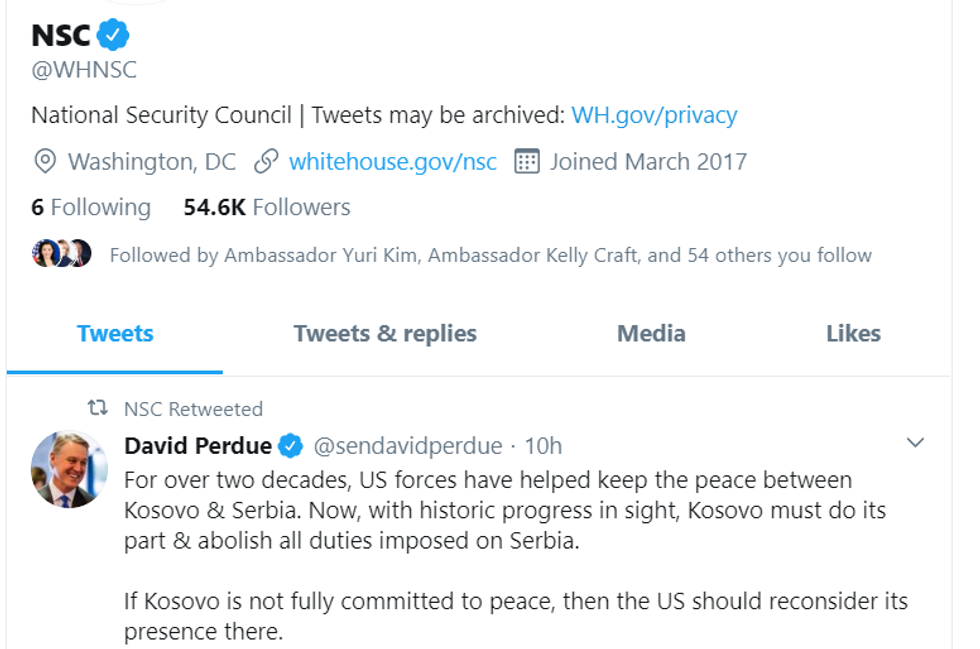
Task: Click the retweet icon above the tweet
Action: [x=97, y=408]
